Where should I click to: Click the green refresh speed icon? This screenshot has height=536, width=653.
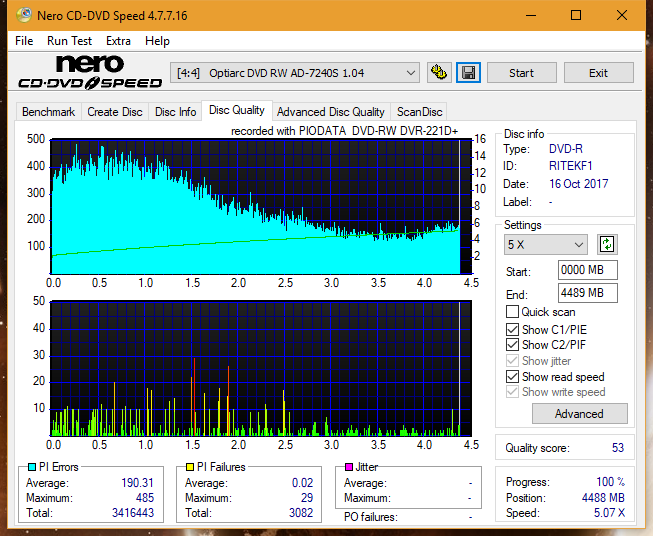(607, 244)
